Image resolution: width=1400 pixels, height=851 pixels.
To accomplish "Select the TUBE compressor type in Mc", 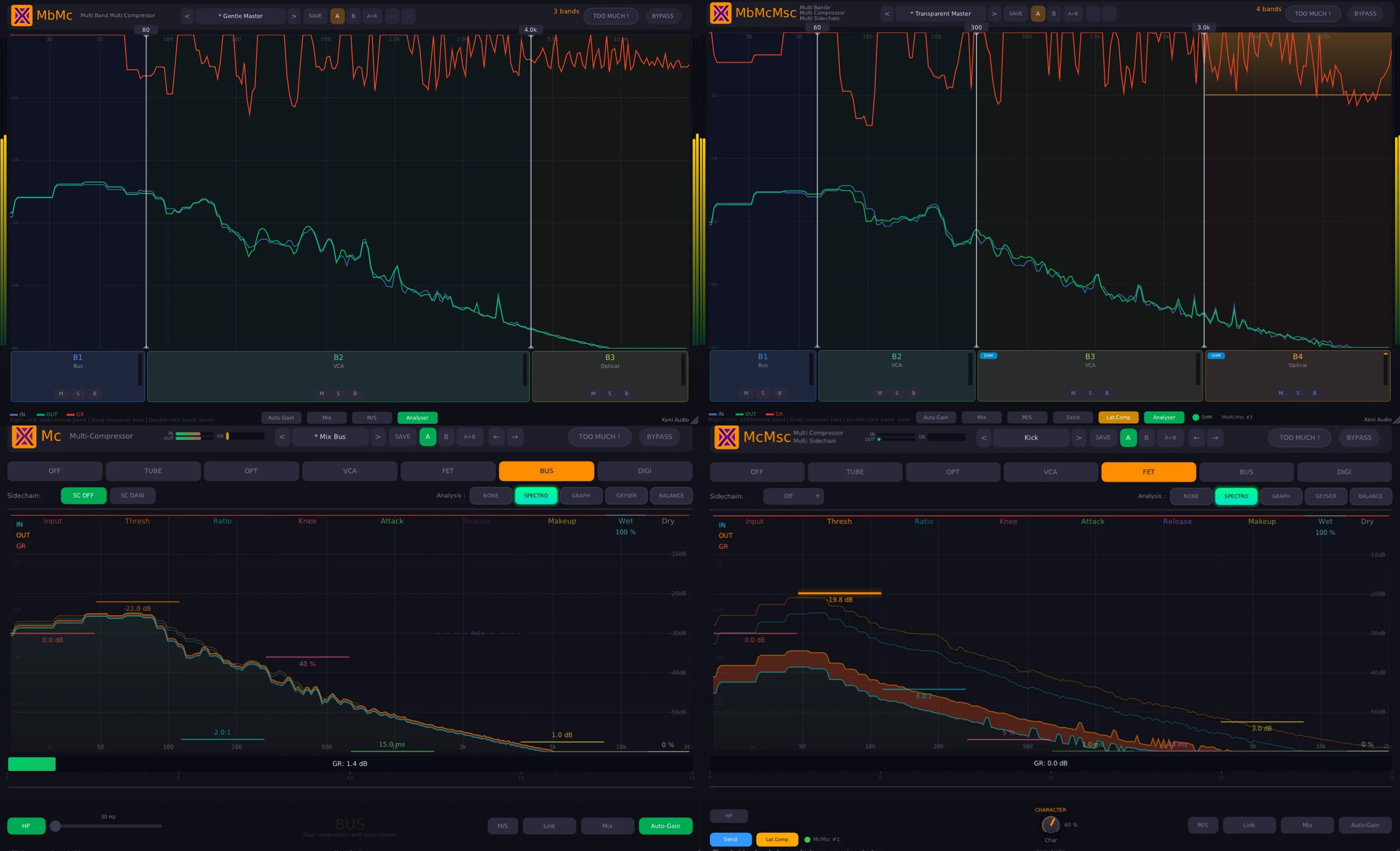I will [x=153, y=471].
